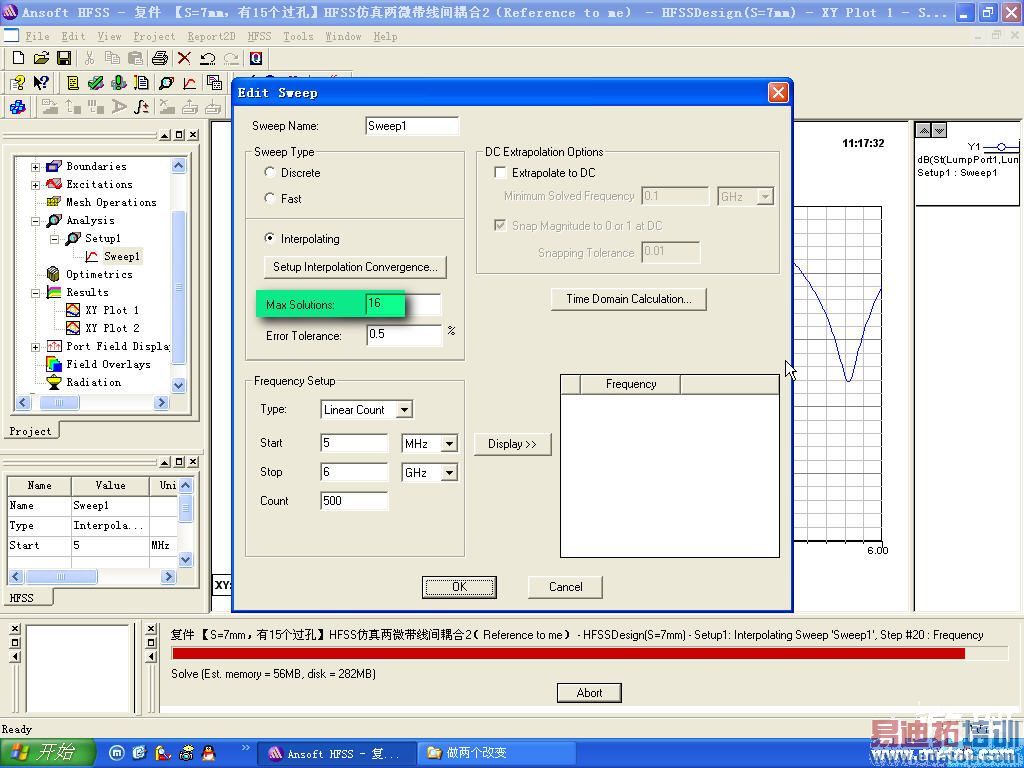The height and width of the screenshot is (768, 1024).
Task: Click the Error Tolerance input field
Action: [404, 334]
